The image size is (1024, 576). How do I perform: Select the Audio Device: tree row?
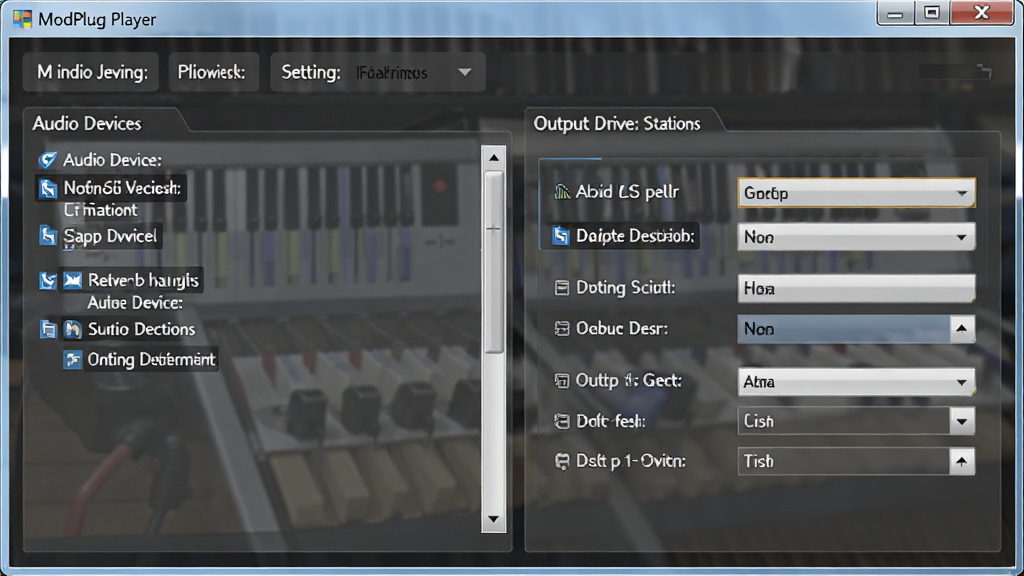[111, 160]
